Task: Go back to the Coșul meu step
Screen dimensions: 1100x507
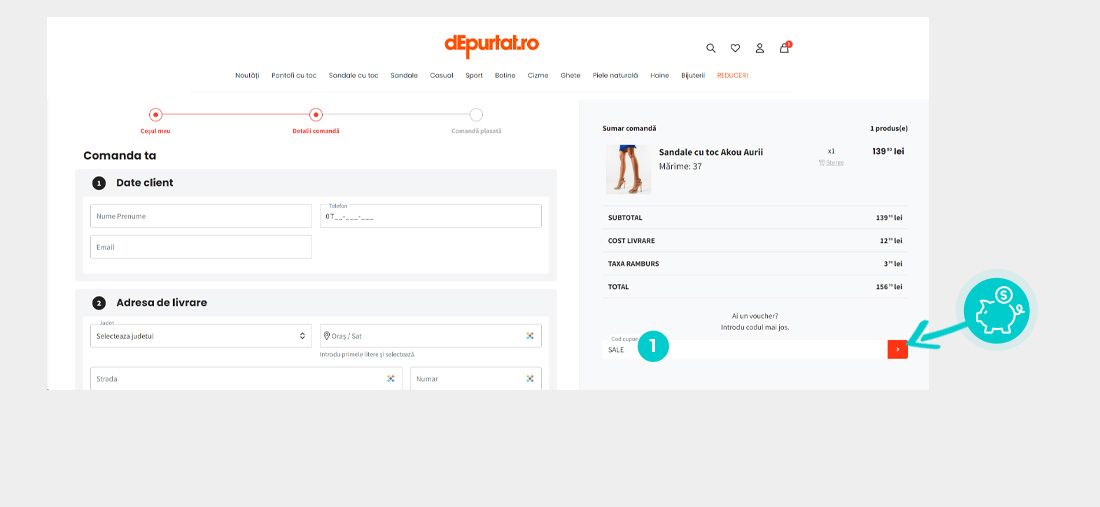Action: (155, 115)
